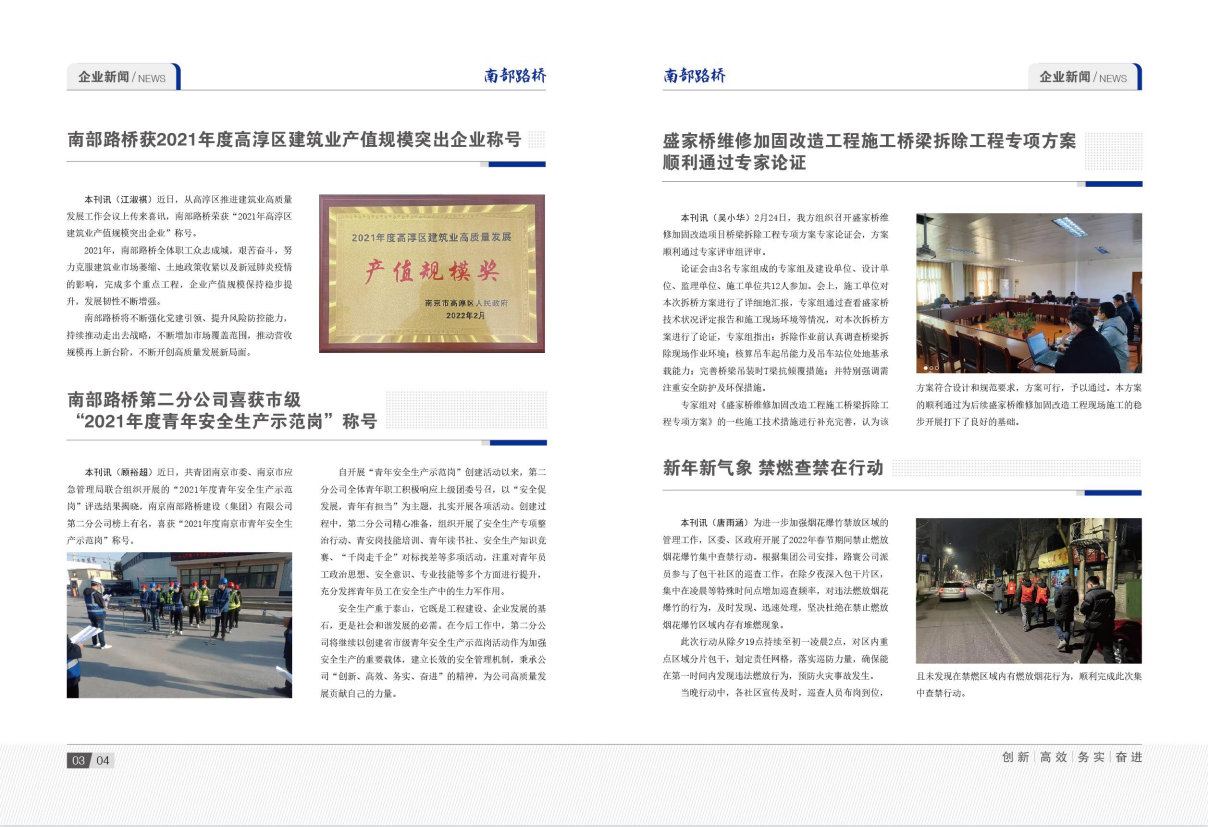
Task: Open the headline 南部路桥获2021年度高淳区建筑业产值规模突出企业称号
Action: click(x=294, y=140)
